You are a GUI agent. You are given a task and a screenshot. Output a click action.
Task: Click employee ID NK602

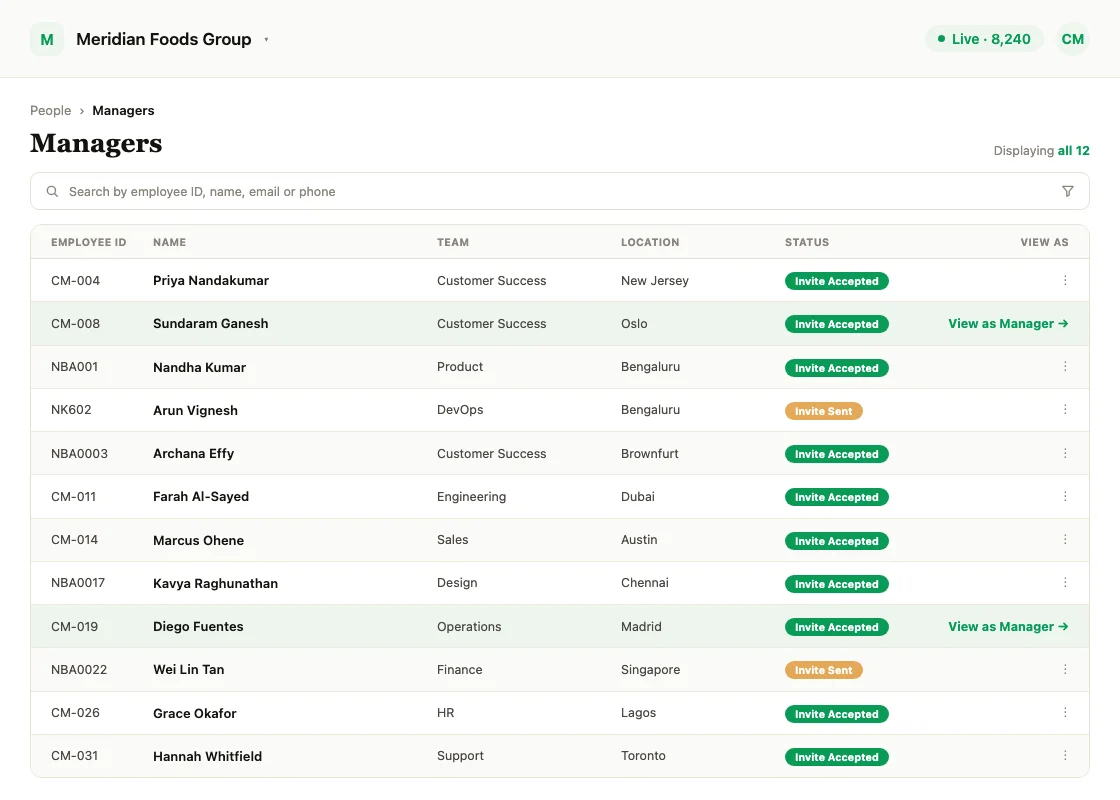tap(71, 409)
